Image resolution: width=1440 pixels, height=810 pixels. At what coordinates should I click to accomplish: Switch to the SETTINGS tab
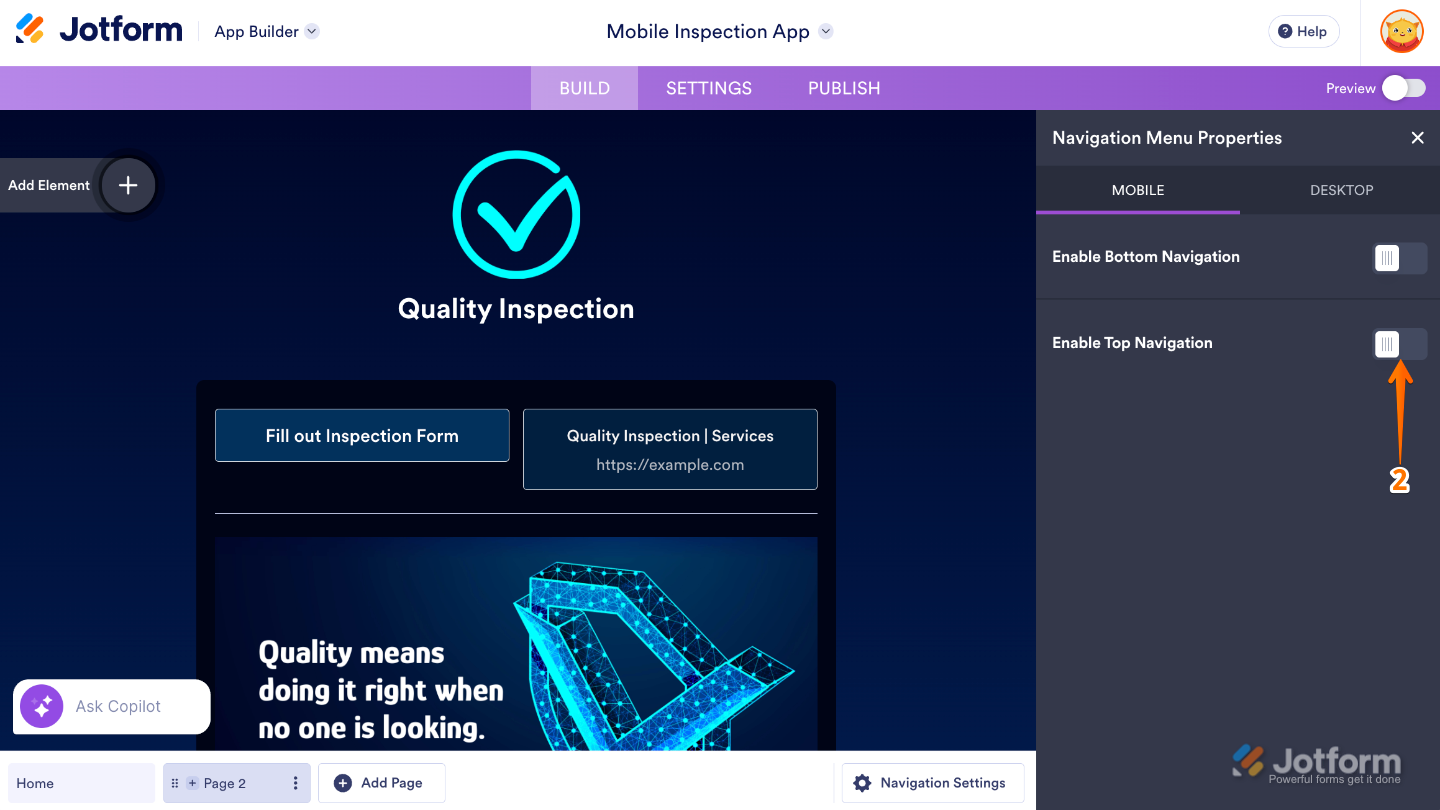click(709, 88)
